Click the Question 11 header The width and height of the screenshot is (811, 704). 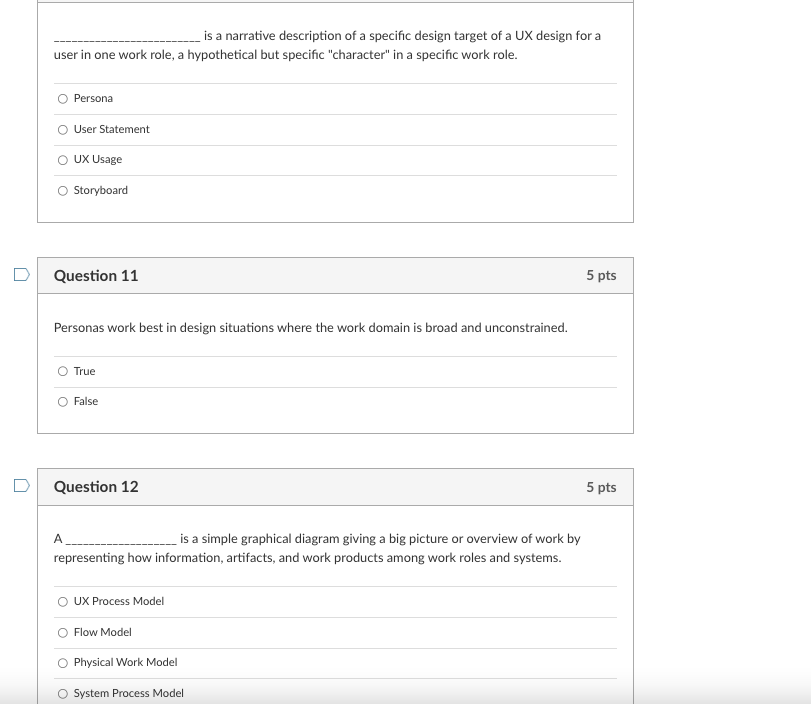coord(96,276)
